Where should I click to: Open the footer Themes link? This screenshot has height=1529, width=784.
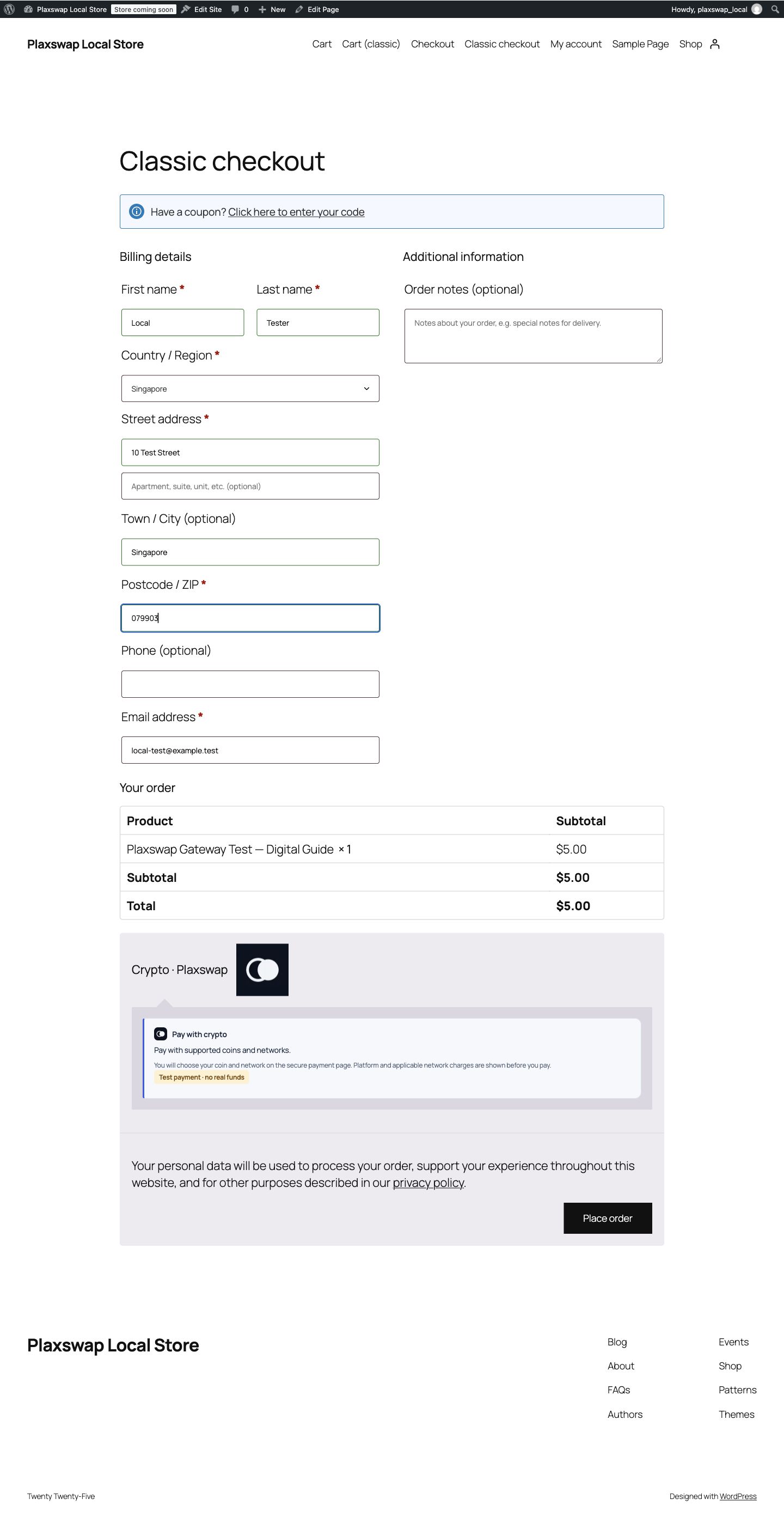pyautogui.click(x=737, y=1415)
